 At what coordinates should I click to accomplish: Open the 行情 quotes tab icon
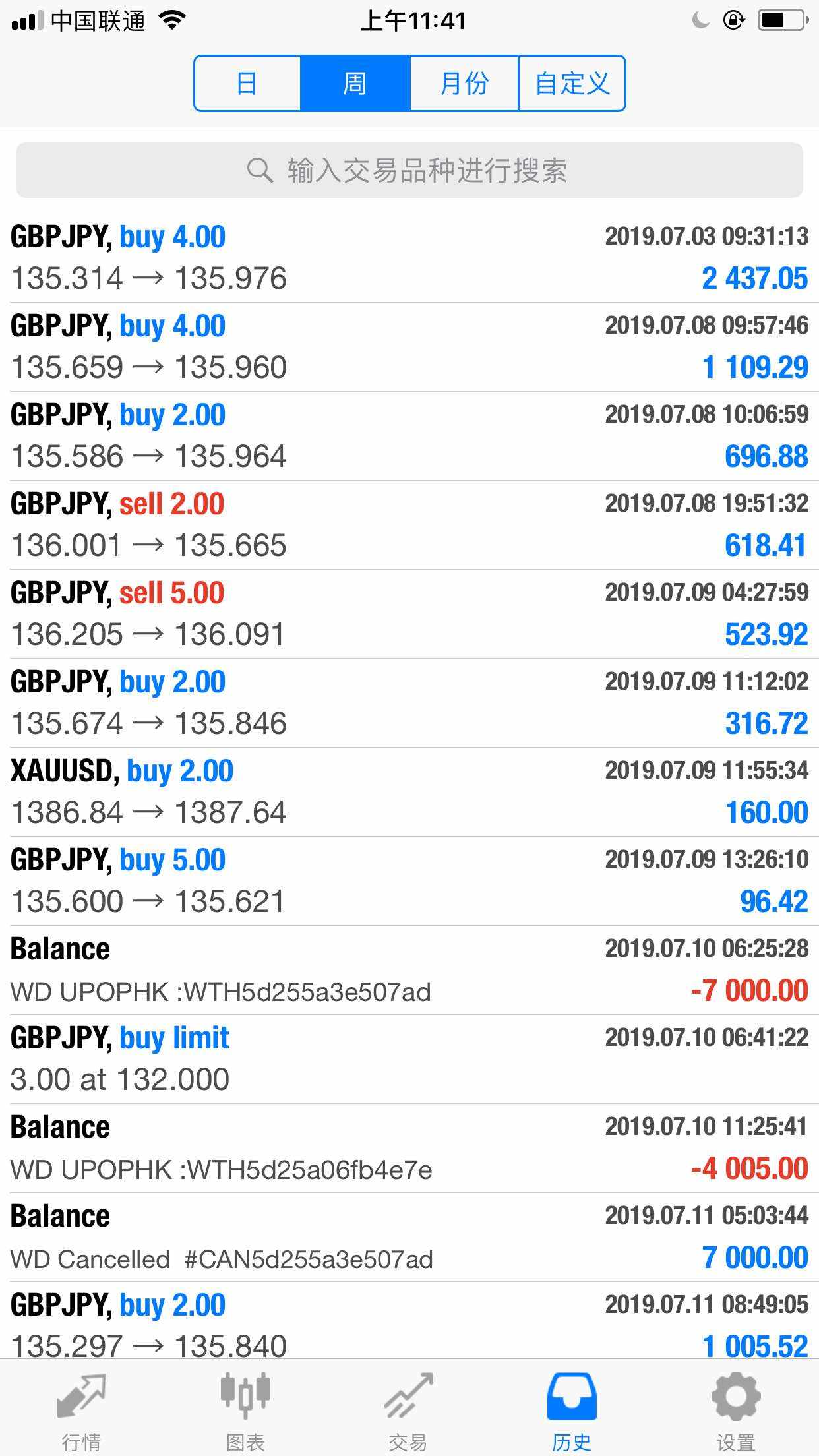pyautogui.click(x=81, y=1397)
